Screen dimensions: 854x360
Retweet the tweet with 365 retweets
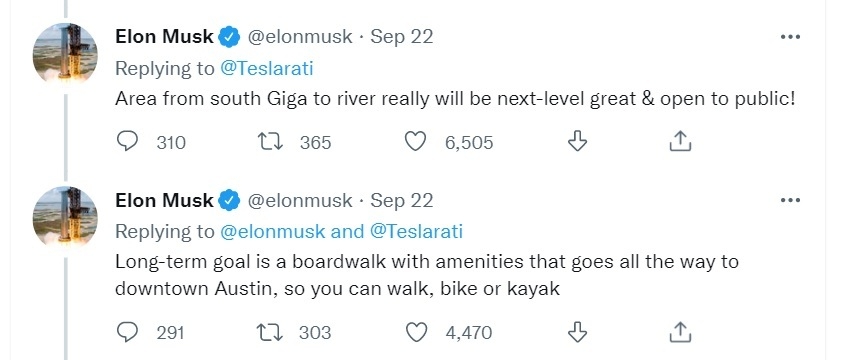[270, 142]
